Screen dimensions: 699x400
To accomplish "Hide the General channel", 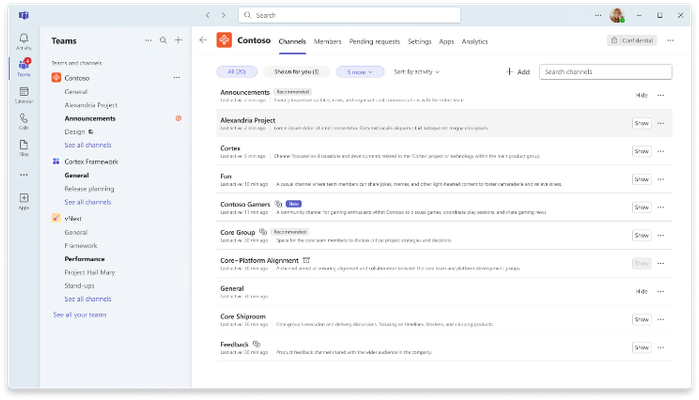I will tap(641, 292).
